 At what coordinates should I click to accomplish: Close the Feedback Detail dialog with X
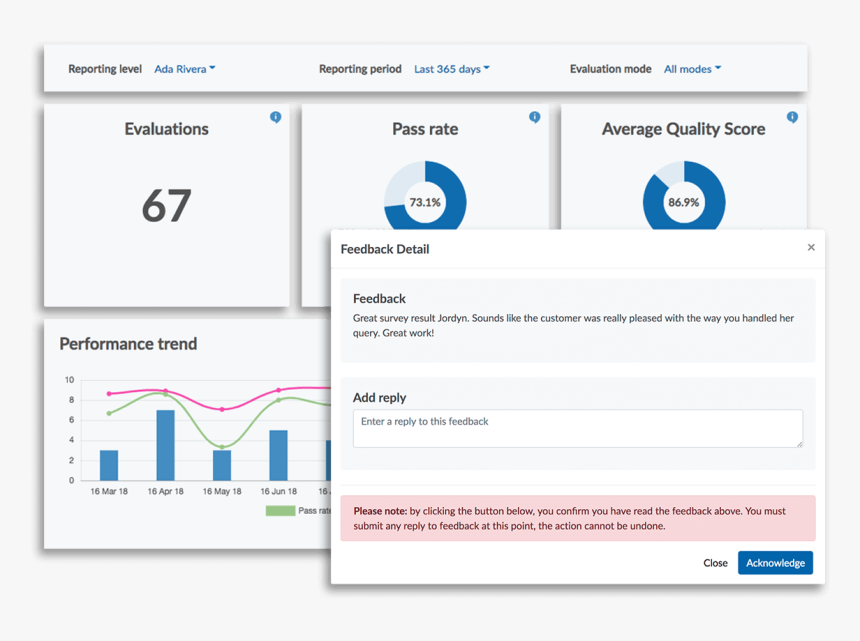[811, 247]
